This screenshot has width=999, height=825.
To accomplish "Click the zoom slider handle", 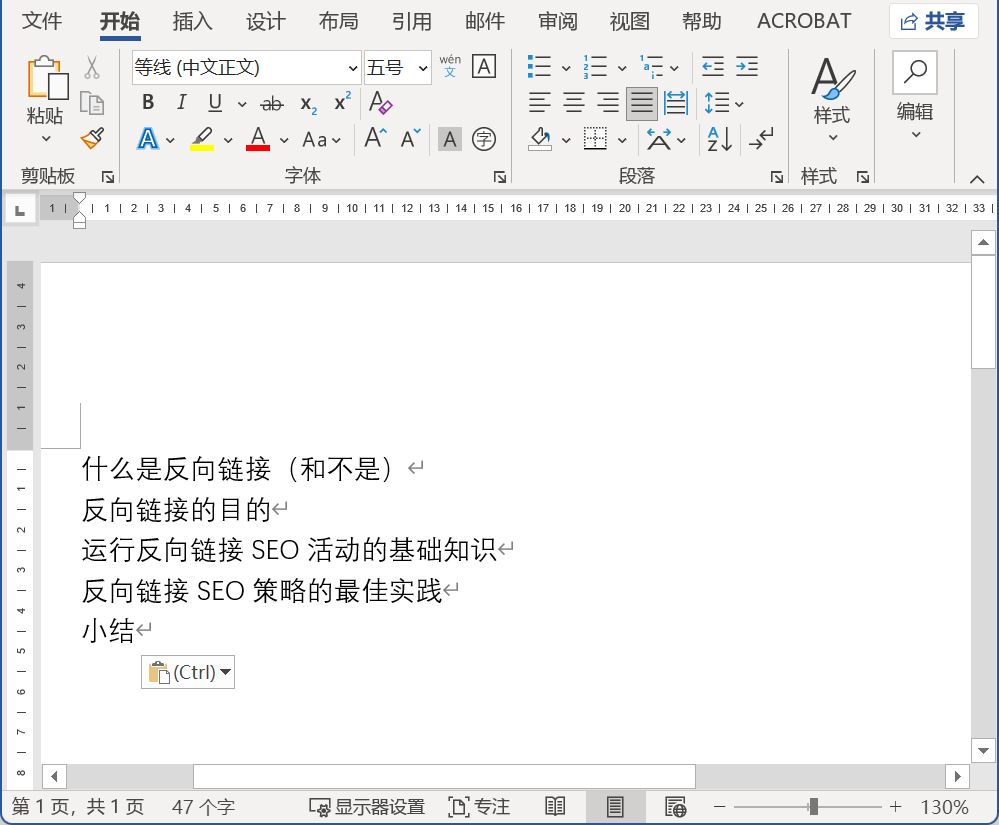I will (814, 807).
